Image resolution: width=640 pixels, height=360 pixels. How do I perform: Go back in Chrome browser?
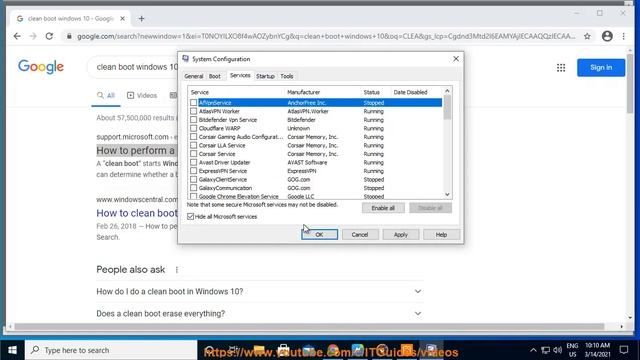pos(17,36)
